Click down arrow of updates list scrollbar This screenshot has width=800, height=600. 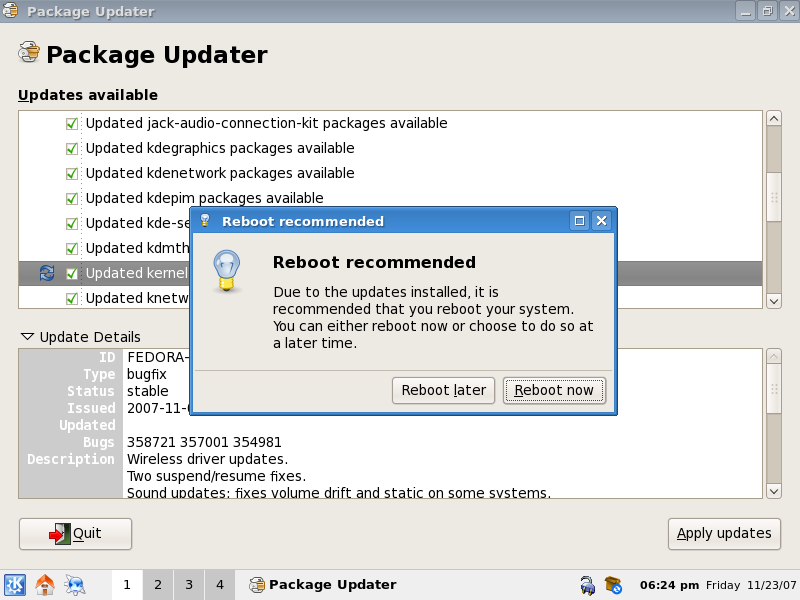tap(774, 301)
